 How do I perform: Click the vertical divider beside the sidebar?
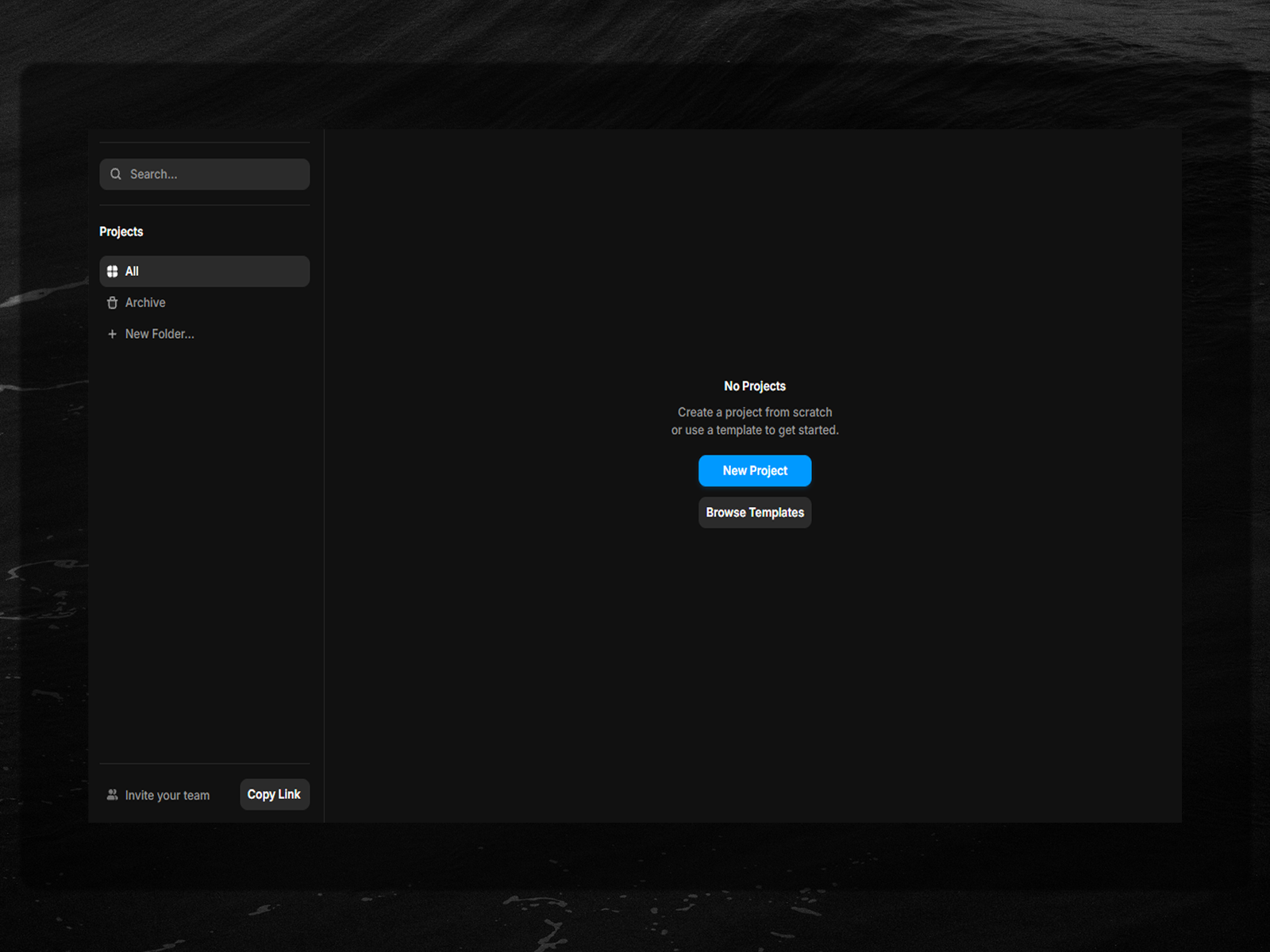[324, 476]
